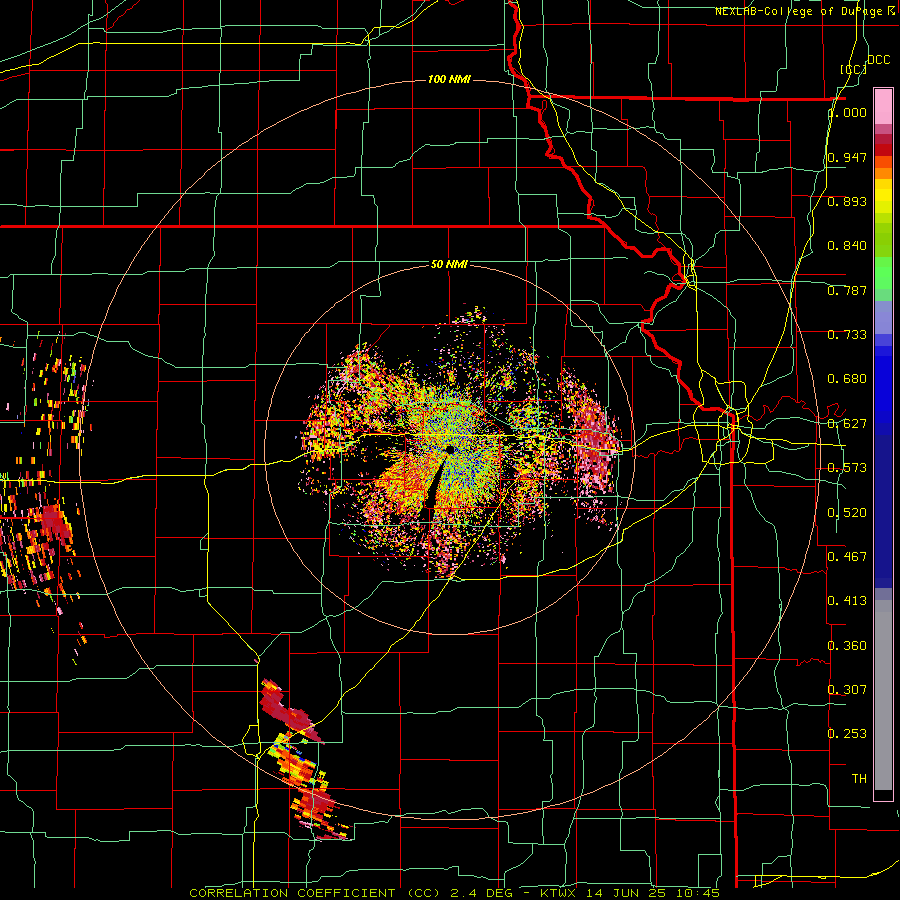900x900 pixels.
Task: Click the 0.627 color scale value
Action: pyautogui.click(x=847, y=424)
